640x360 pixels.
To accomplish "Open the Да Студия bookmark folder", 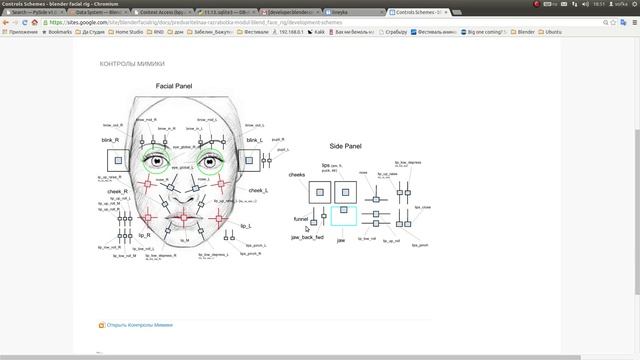I will (90, 32).
